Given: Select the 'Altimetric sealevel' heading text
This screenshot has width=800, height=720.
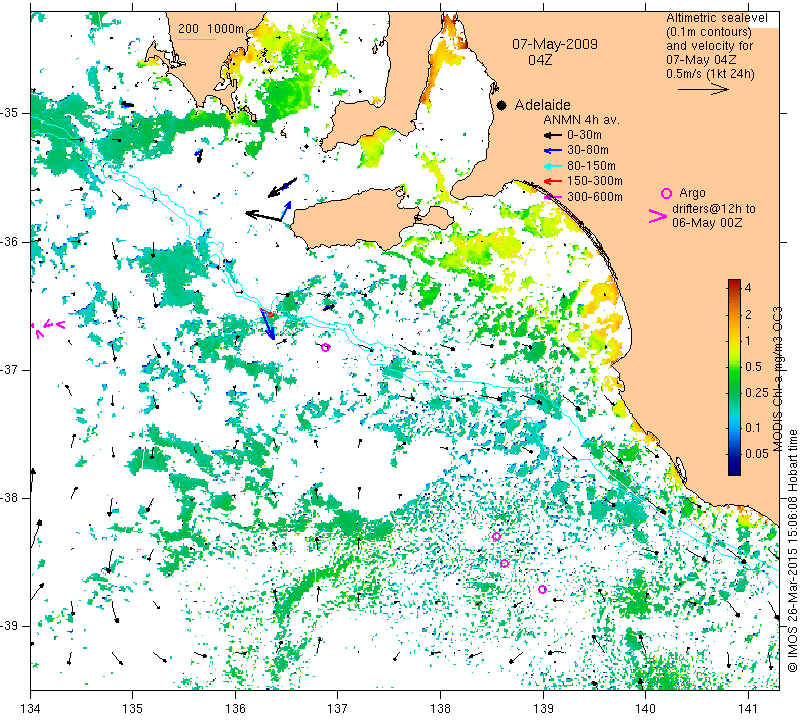Looking at the screenshot, I should (716, 18).
